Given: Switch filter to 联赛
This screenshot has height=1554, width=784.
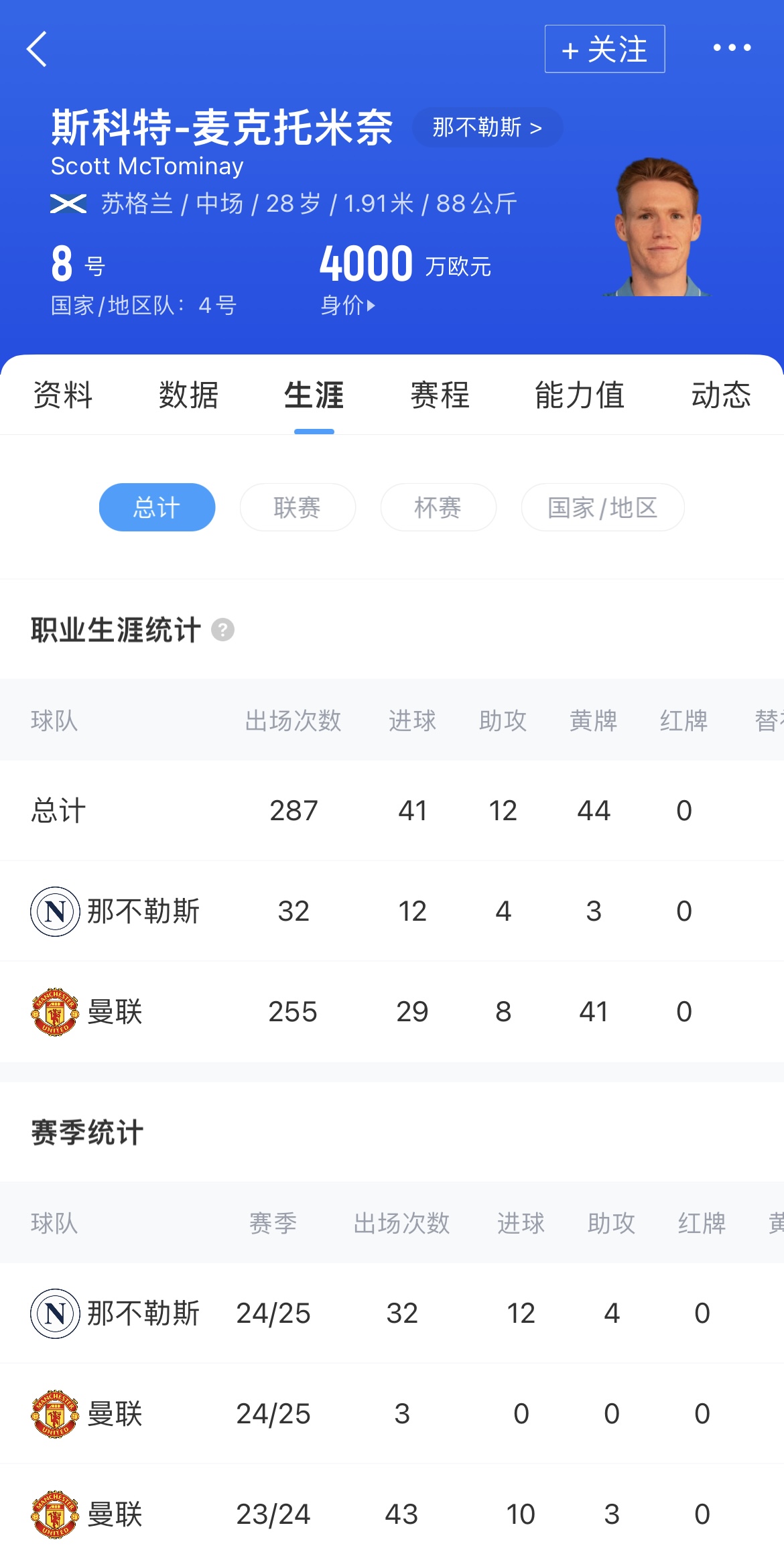Looking at the screenshot, I should point(298,507).
